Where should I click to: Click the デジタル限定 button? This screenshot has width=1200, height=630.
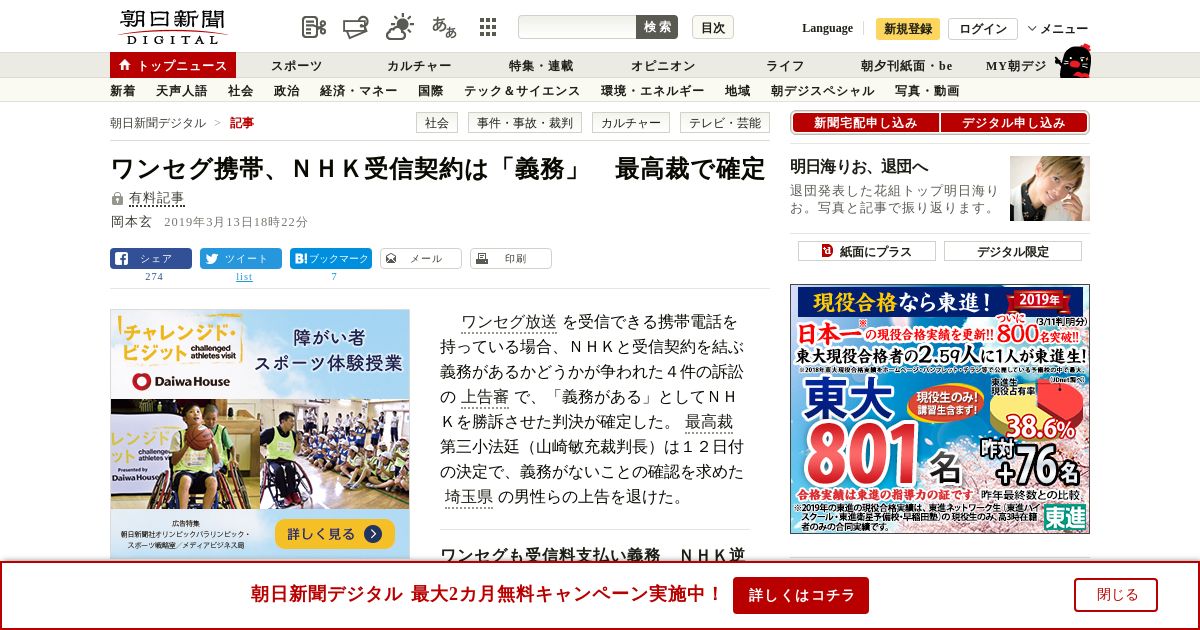pos(1013,251)
